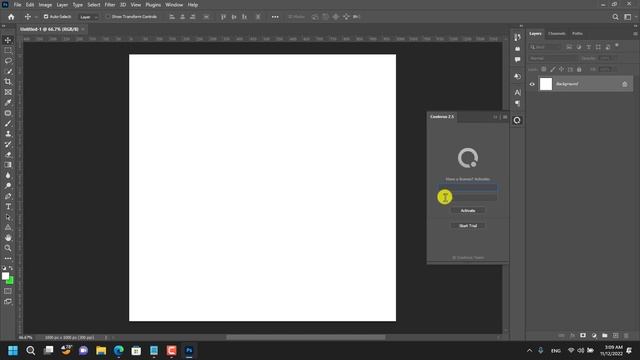Switch to the Channels tab

tap(557, 33)
